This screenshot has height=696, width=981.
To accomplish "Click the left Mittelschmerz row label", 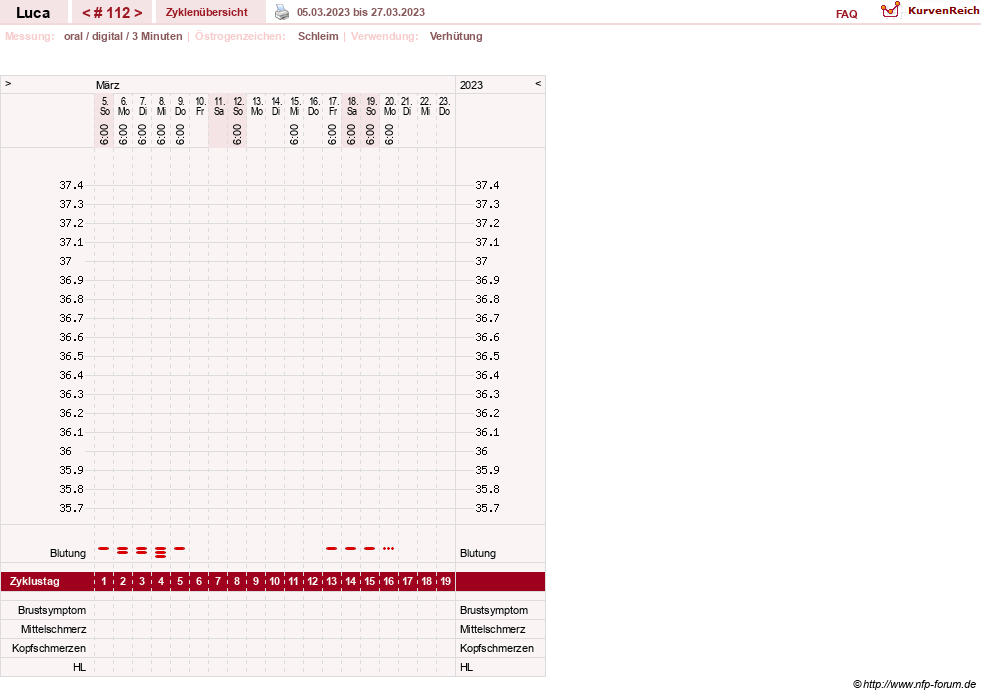I will coord(53,629).
